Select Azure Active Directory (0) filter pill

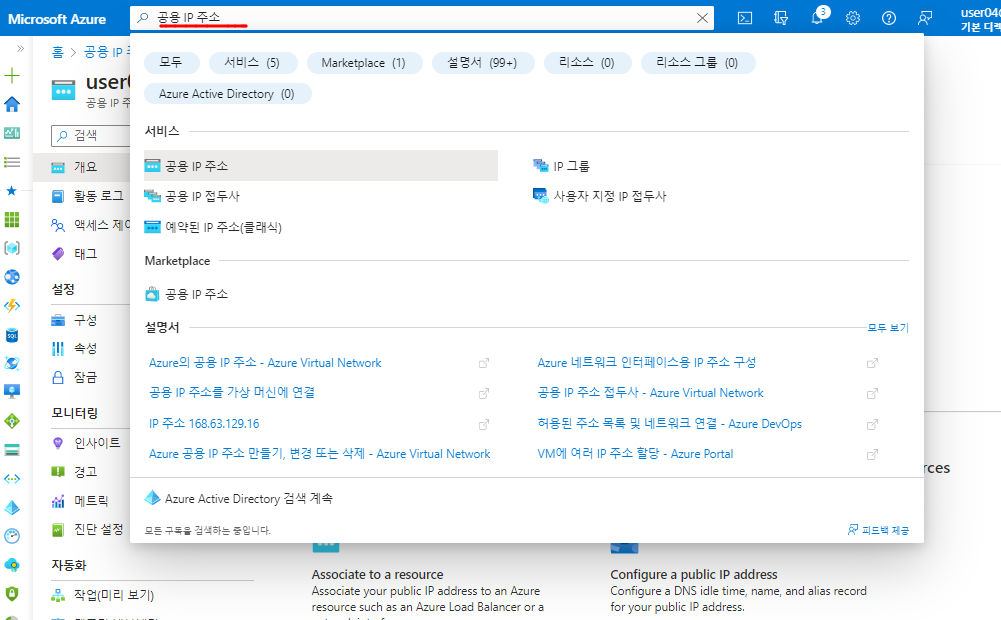coord(227,94)
